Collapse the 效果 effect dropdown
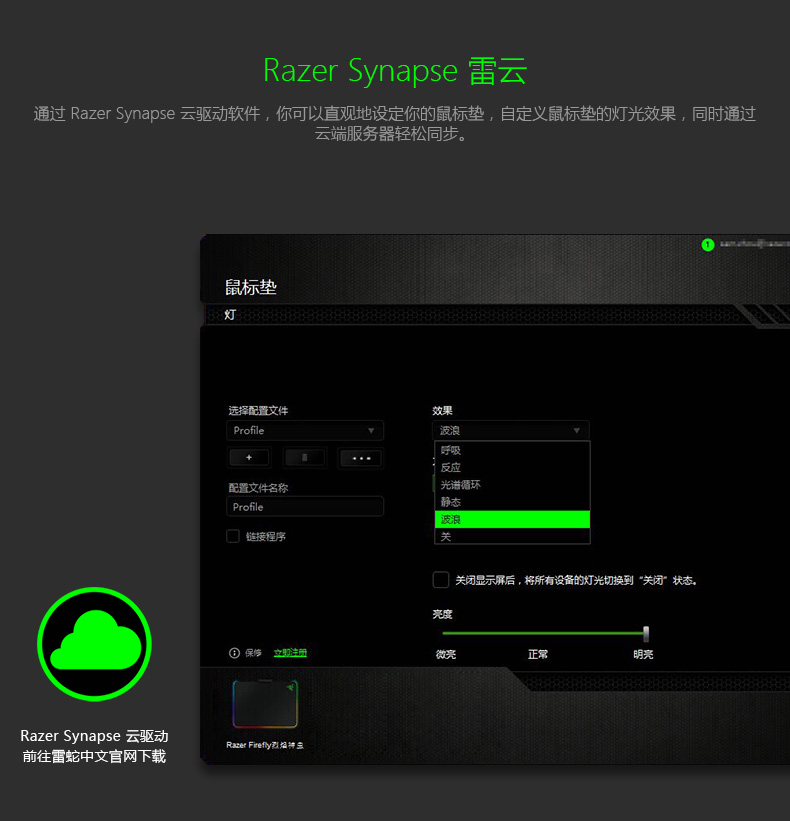This screenshot has width=790, height=821. coord(511,431)
